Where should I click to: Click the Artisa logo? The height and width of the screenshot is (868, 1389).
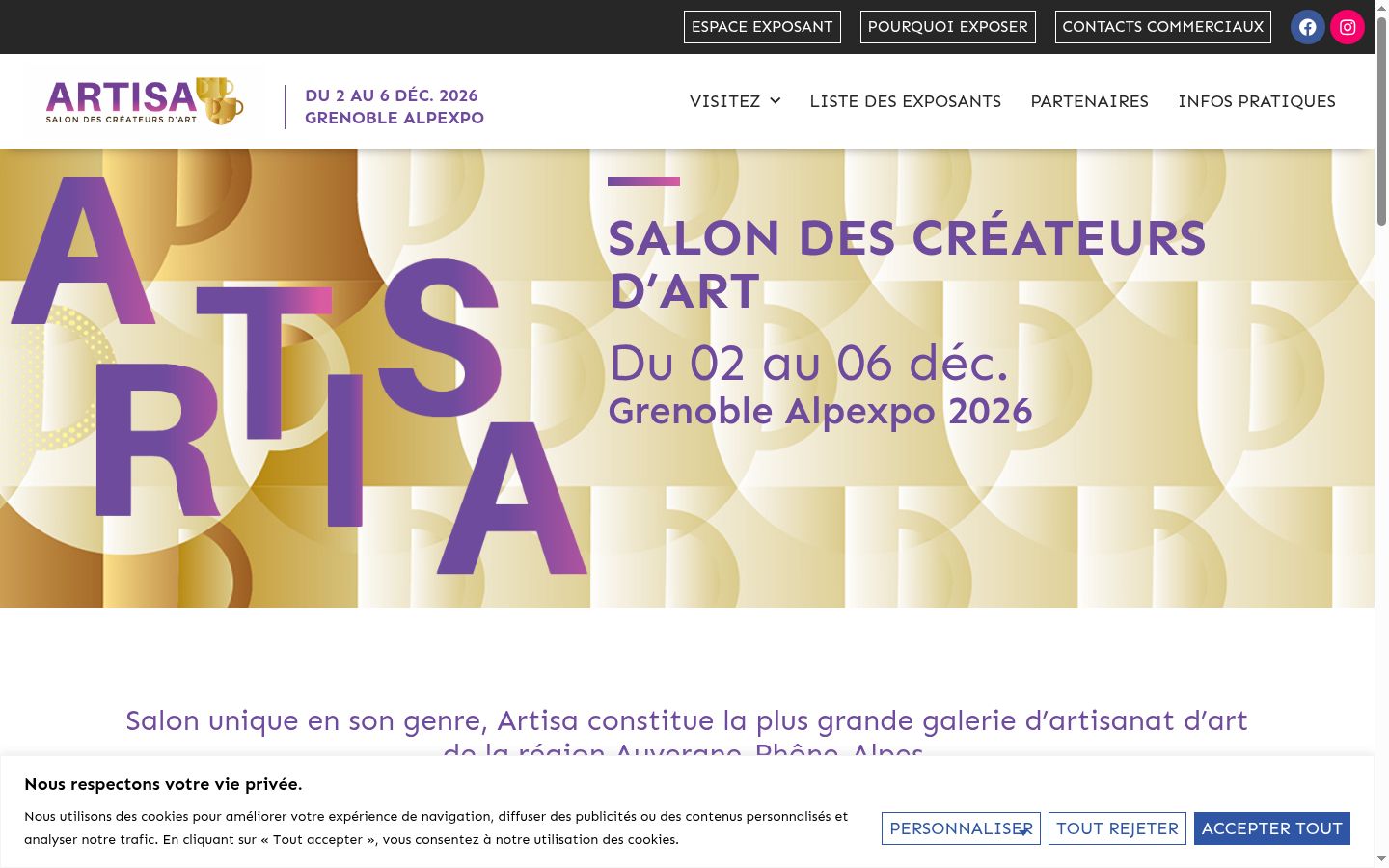point(145,101)
